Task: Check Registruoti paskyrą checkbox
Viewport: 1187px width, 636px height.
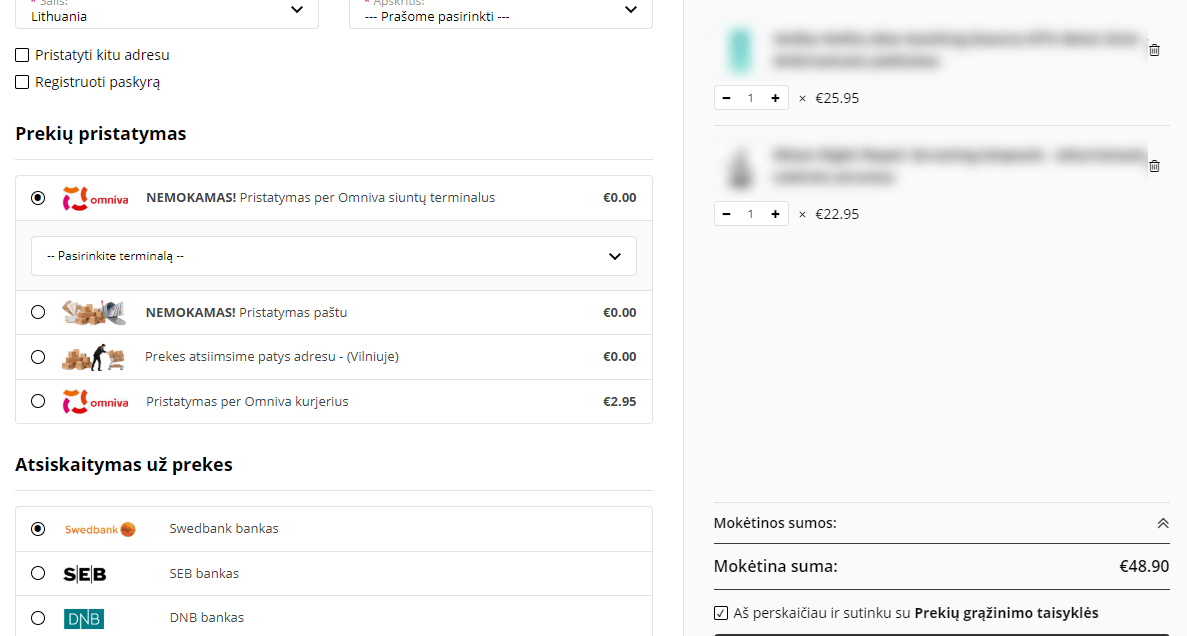Action: (x=22, y=82)
